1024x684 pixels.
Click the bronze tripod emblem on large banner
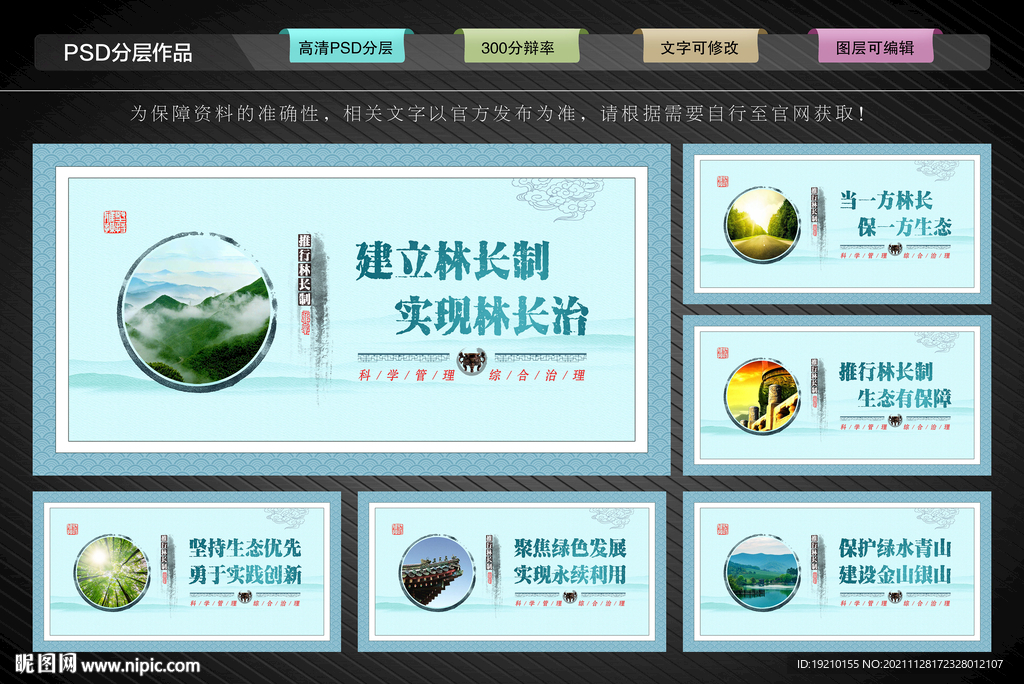pyautogui.click(x=472, y=361)
